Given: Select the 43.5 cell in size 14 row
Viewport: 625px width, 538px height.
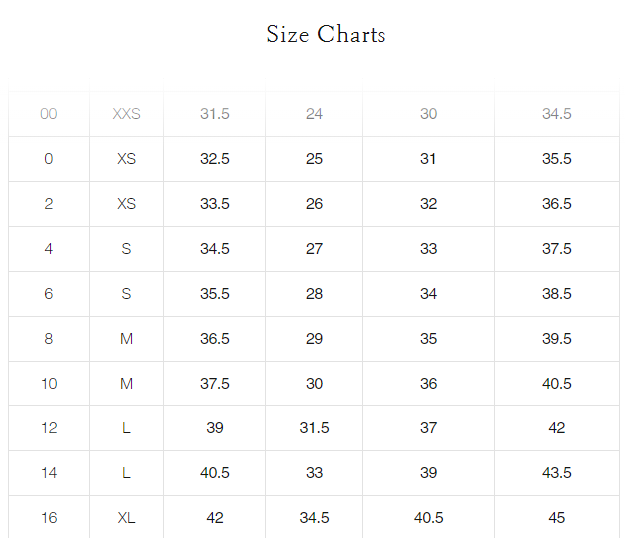Looking at the screenshot, I should (557, 473).
